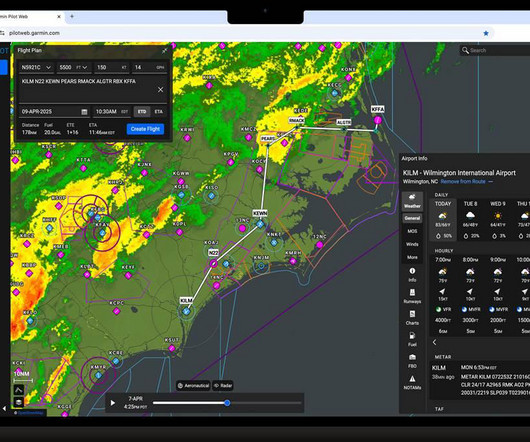Open a new browser tab

coord(72,16)
